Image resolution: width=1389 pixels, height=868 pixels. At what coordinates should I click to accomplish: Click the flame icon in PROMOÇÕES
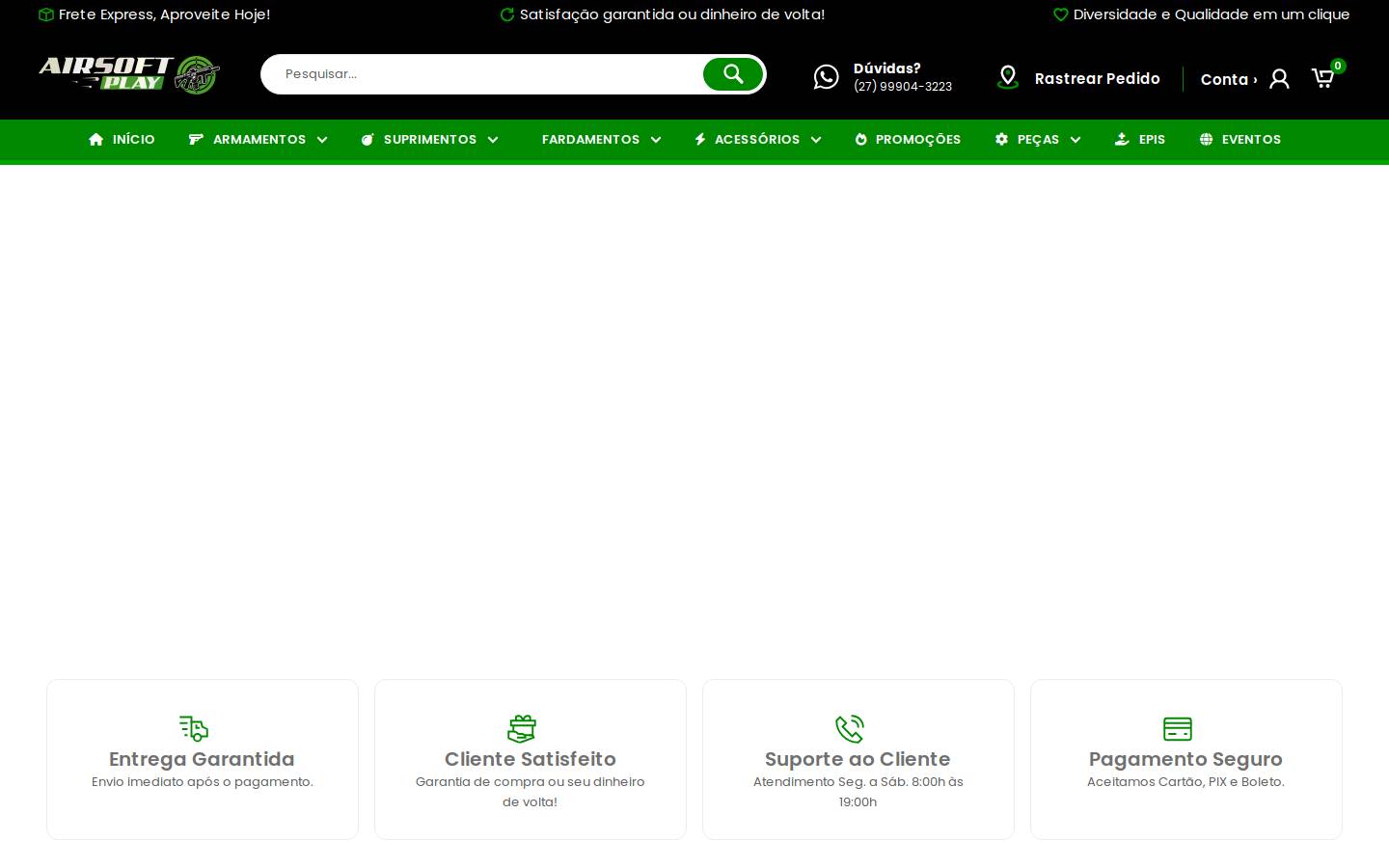click(x=861, y=140)
